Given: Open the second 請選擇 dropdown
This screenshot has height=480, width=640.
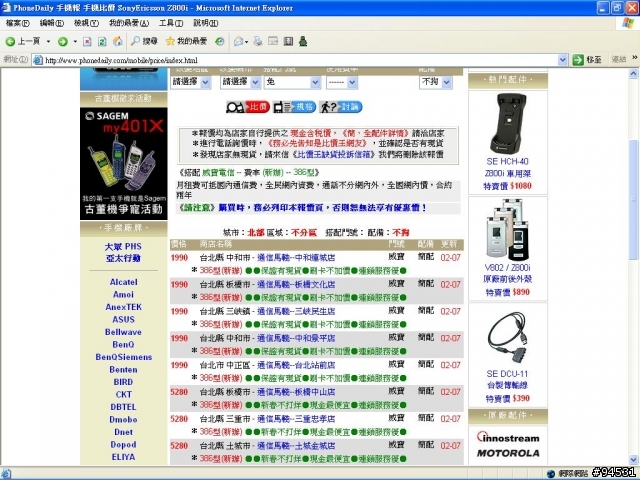Looking at the screenshot, I should [240, 82].
